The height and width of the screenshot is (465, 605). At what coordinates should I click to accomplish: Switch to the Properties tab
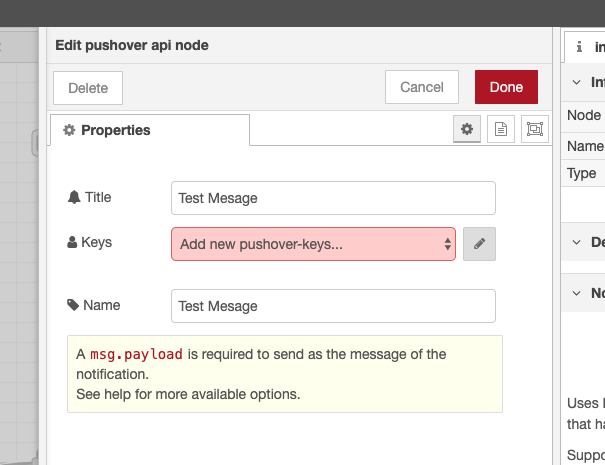click(149, 131)
